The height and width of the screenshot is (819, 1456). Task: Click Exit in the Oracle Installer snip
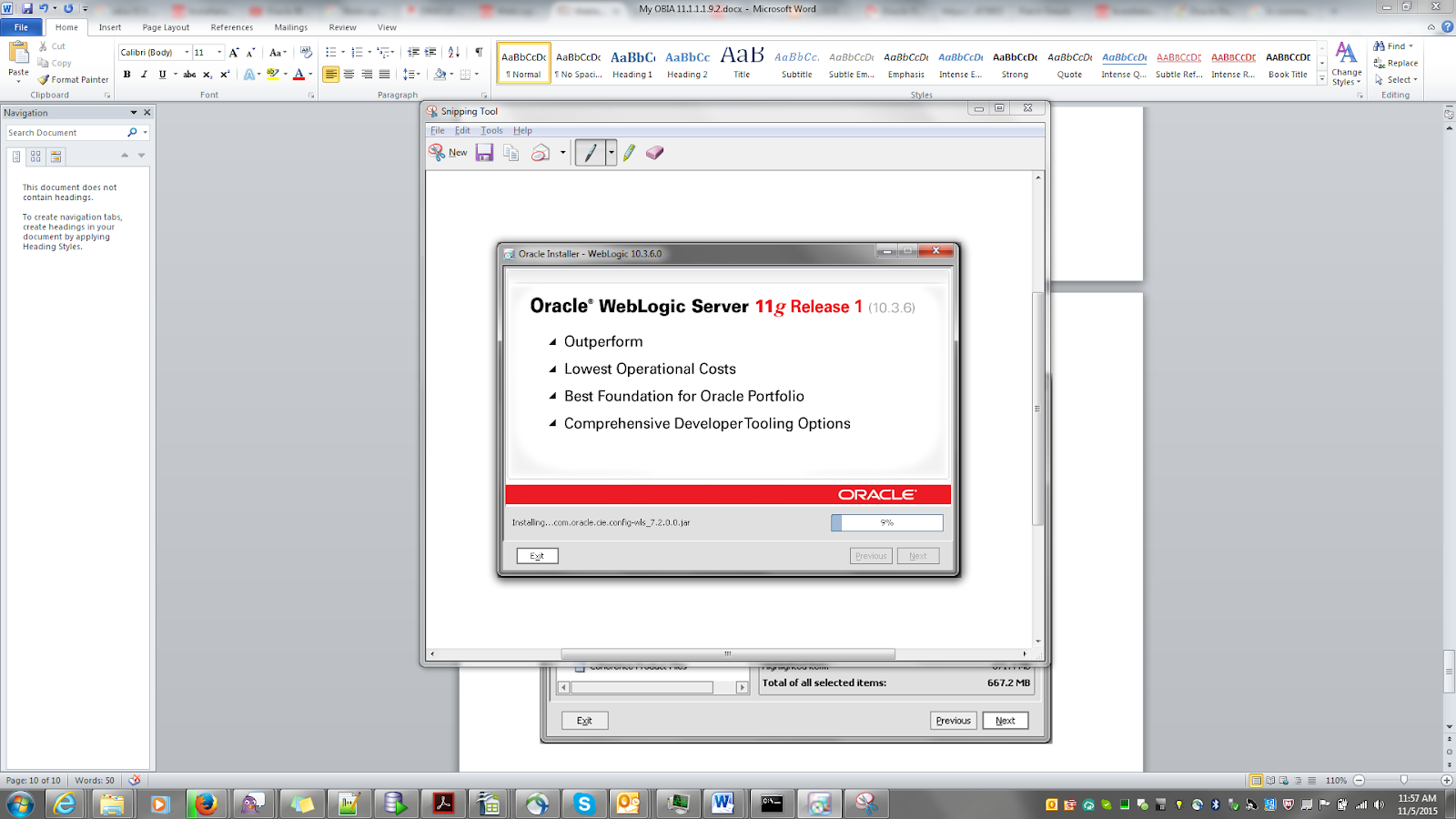tap(537, 556)
